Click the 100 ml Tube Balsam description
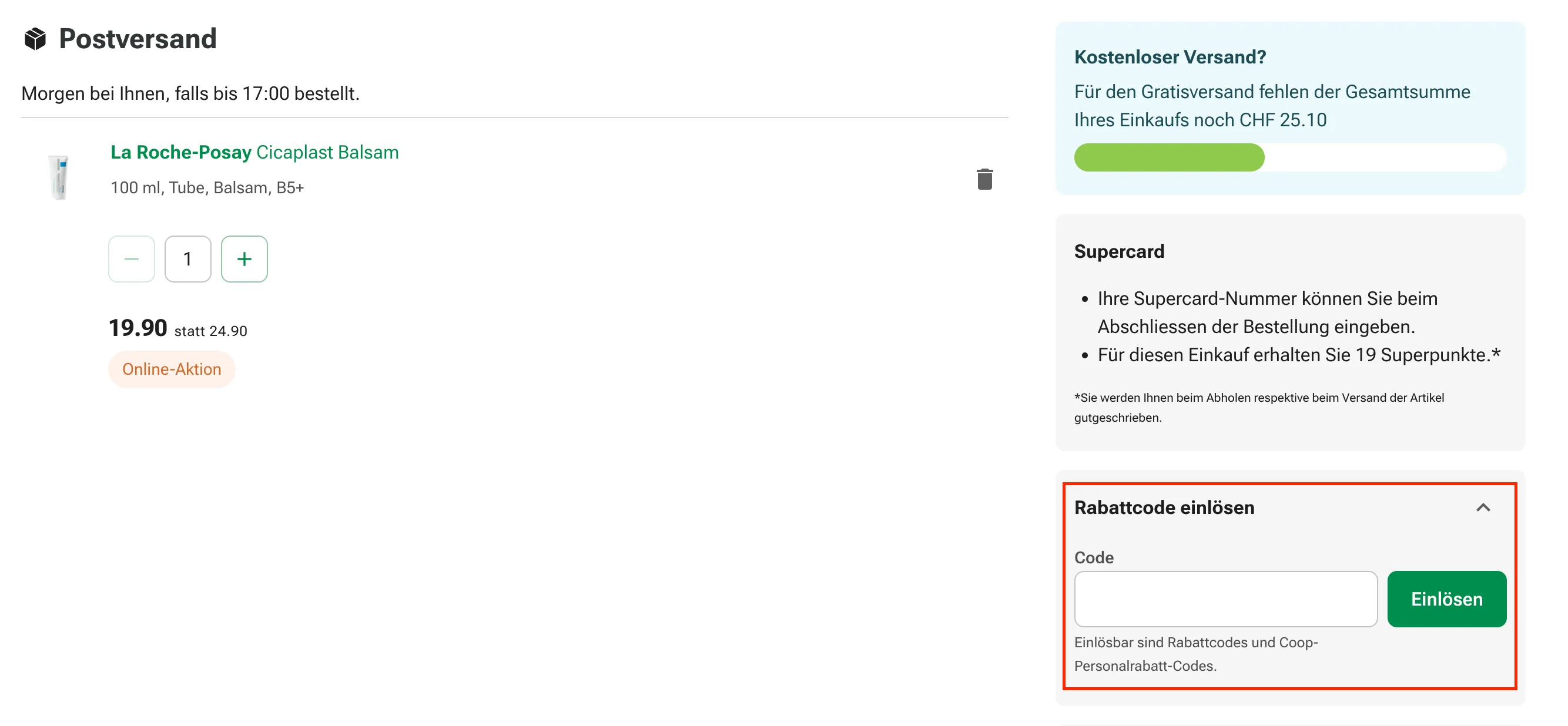 click(209, 187)
